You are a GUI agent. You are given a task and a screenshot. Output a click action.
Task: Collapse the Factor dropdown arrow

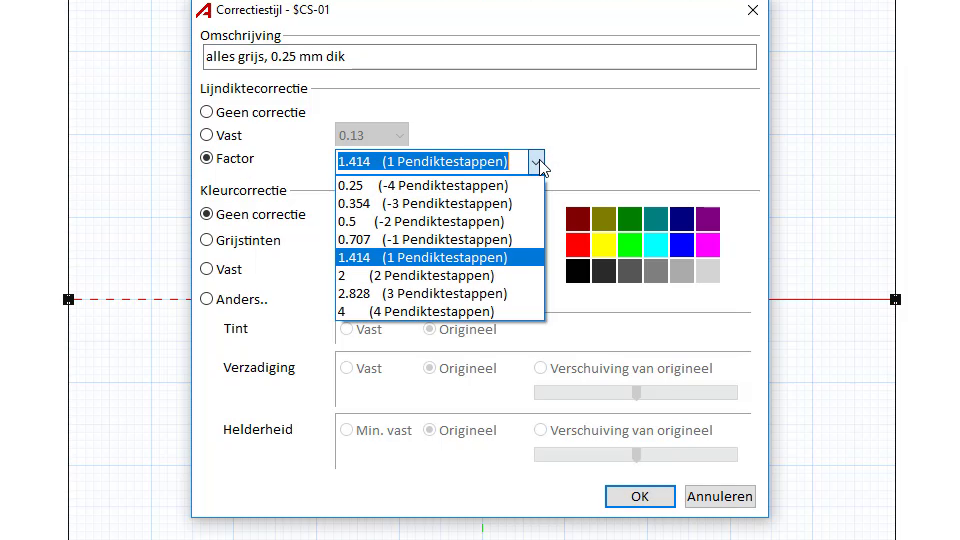pos(537,161)
